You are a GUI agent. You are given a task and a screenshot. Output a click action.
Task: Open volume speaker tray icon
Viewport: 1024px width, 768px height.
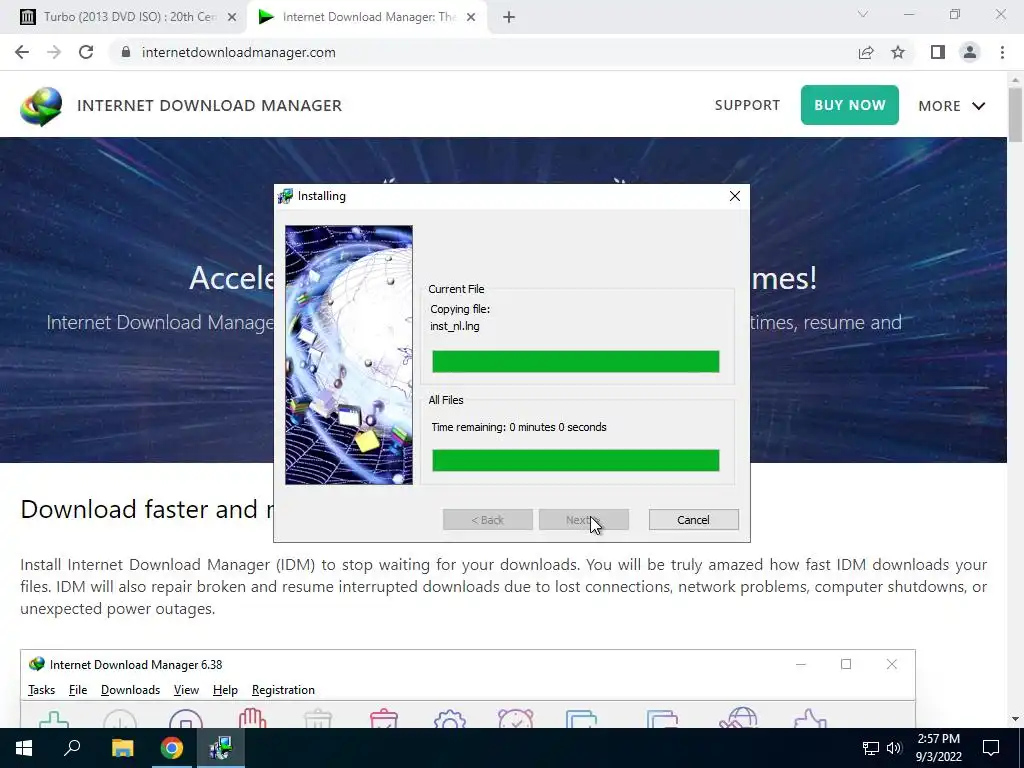pyautogui.click(x=894, y=748)
